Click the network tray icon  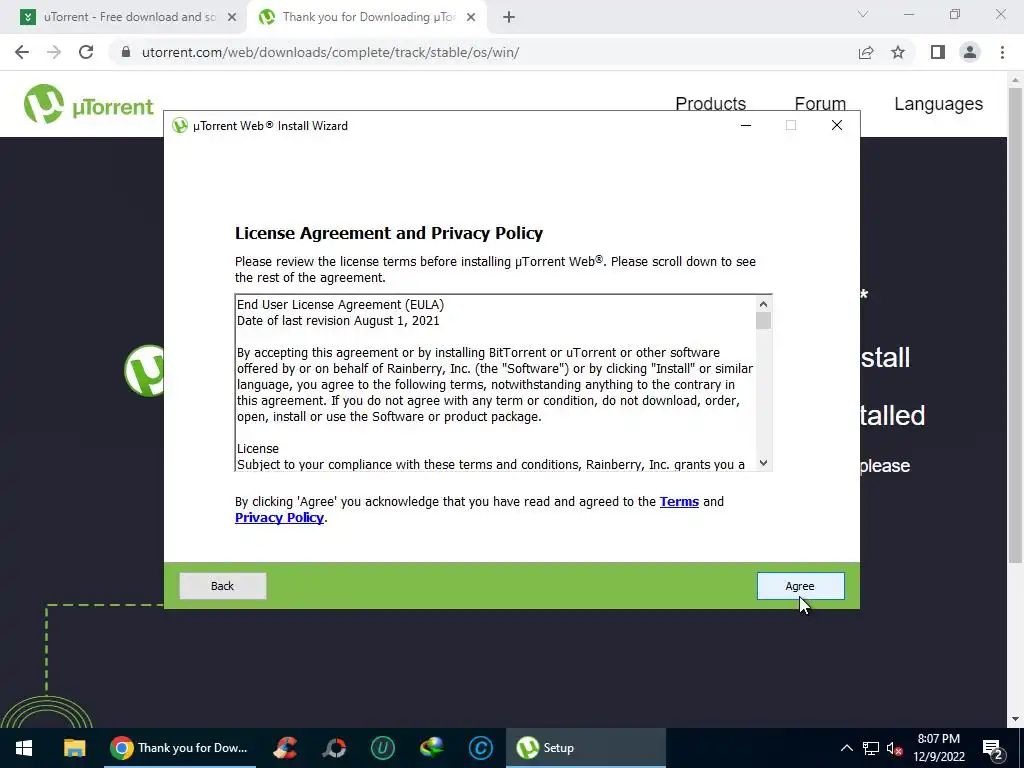(871, 748)
